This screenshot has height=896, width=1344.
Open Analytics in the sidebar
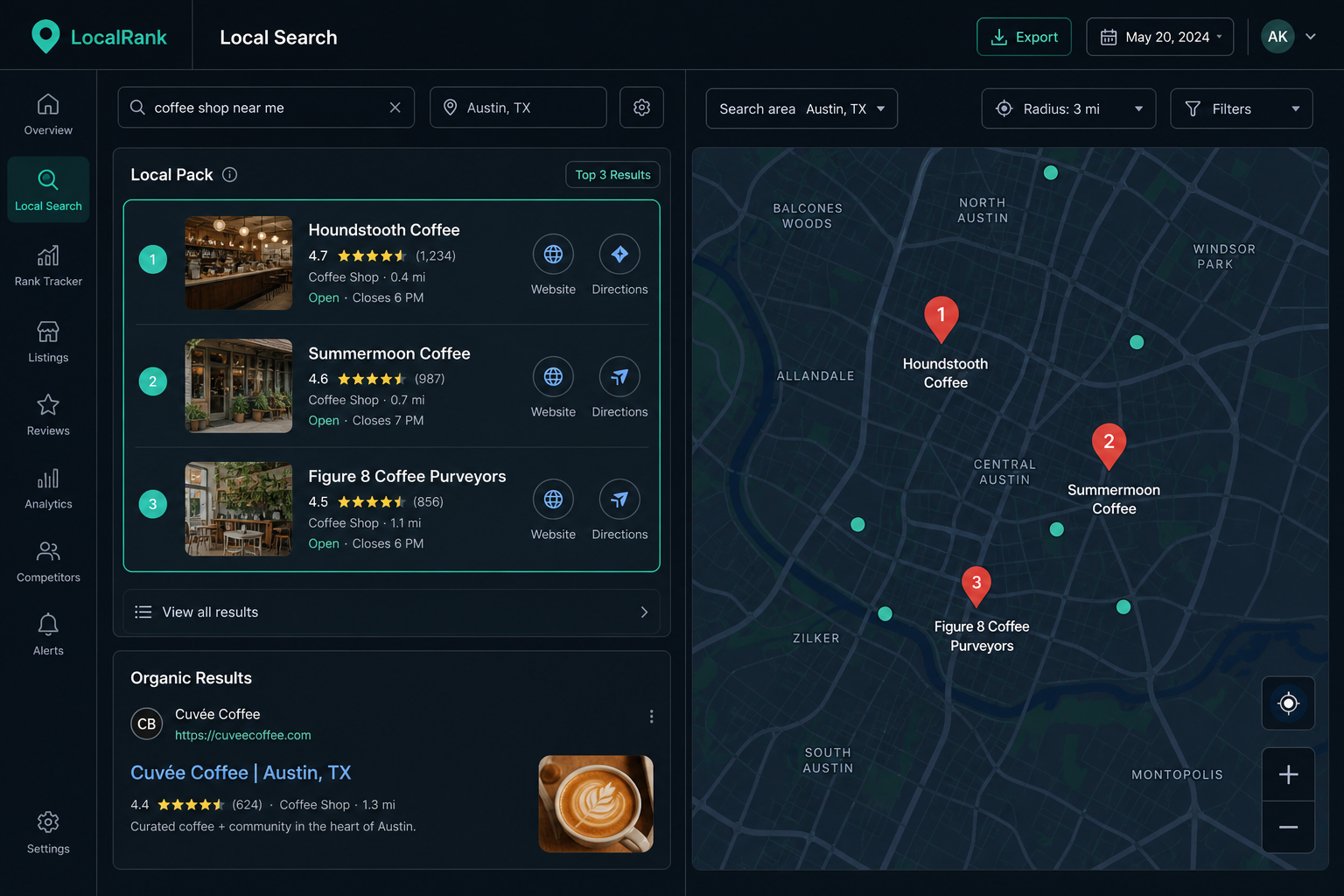click(x=48, y=489)
